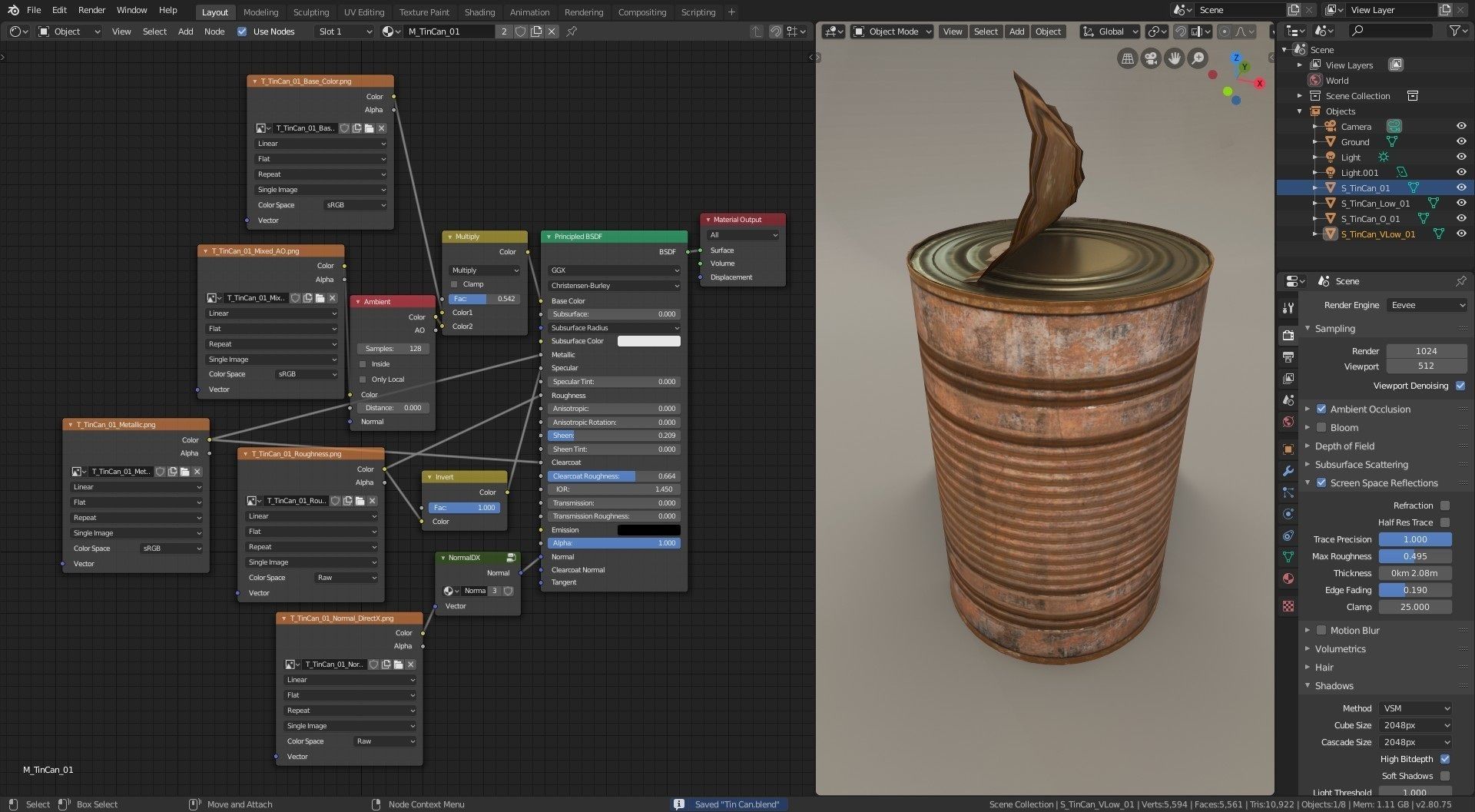Open the Render menu

(91, 10)
